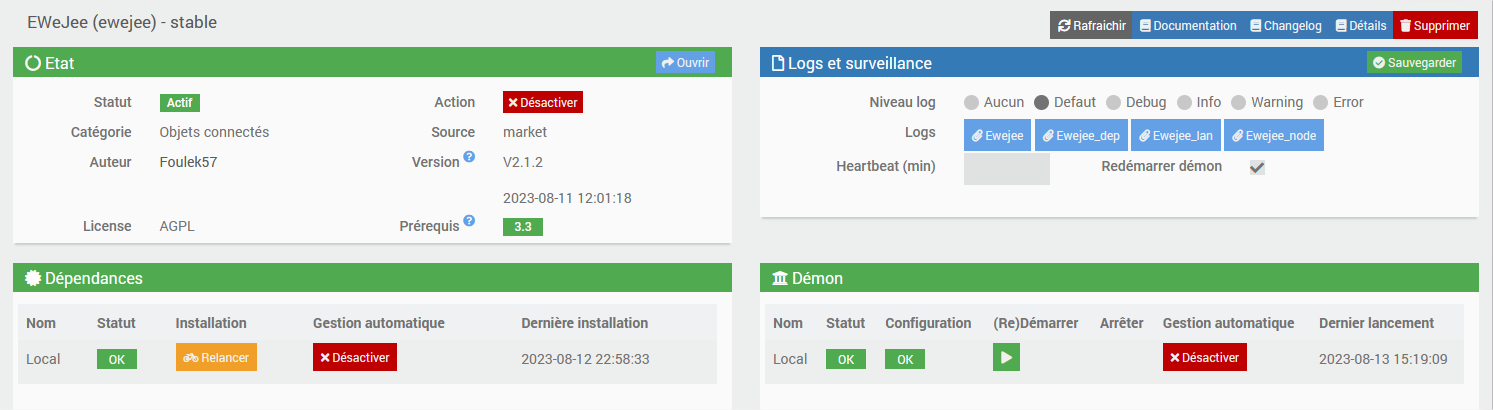The height and width of the screenshot is (410, 1493).
Task: Show the plugin Détails
Action: [1361, 26]
